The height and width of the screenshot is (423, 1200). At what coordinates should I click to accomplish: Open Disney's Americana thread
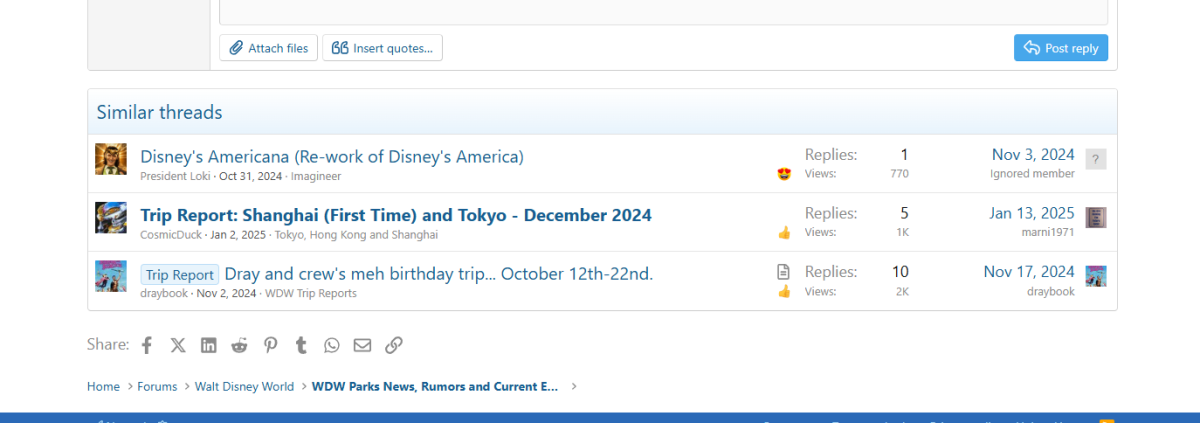(331, 157)
